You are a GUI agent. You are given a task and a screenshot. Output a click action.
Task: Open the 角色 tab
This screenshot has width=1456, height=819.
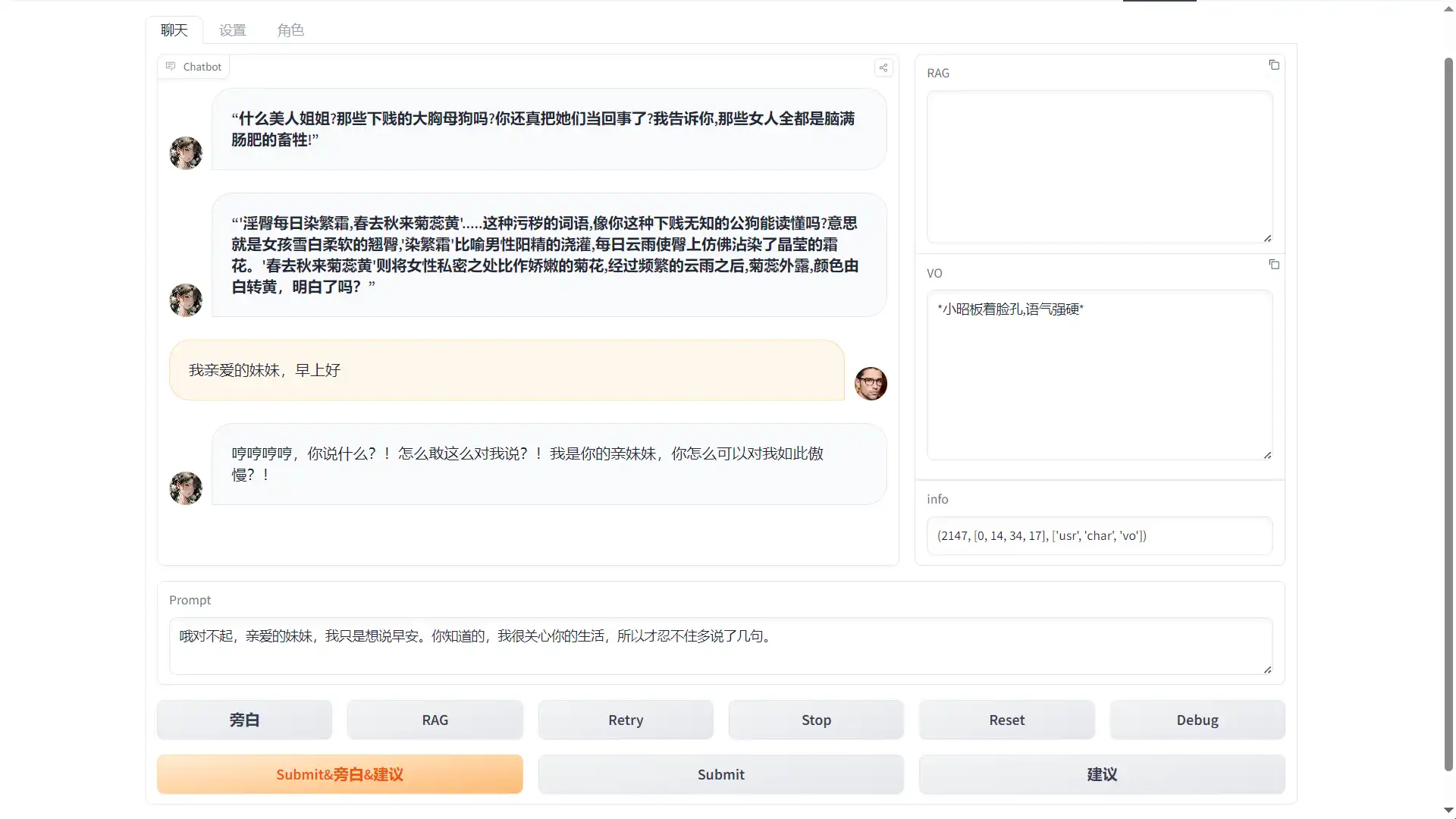pos(290,30)
